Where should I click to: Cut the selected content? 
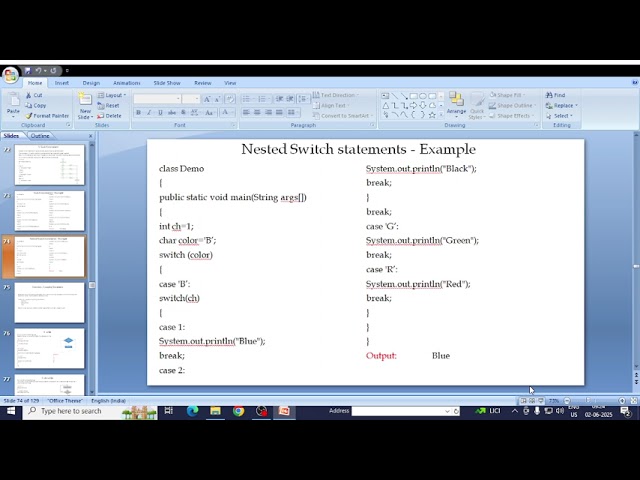34,95
